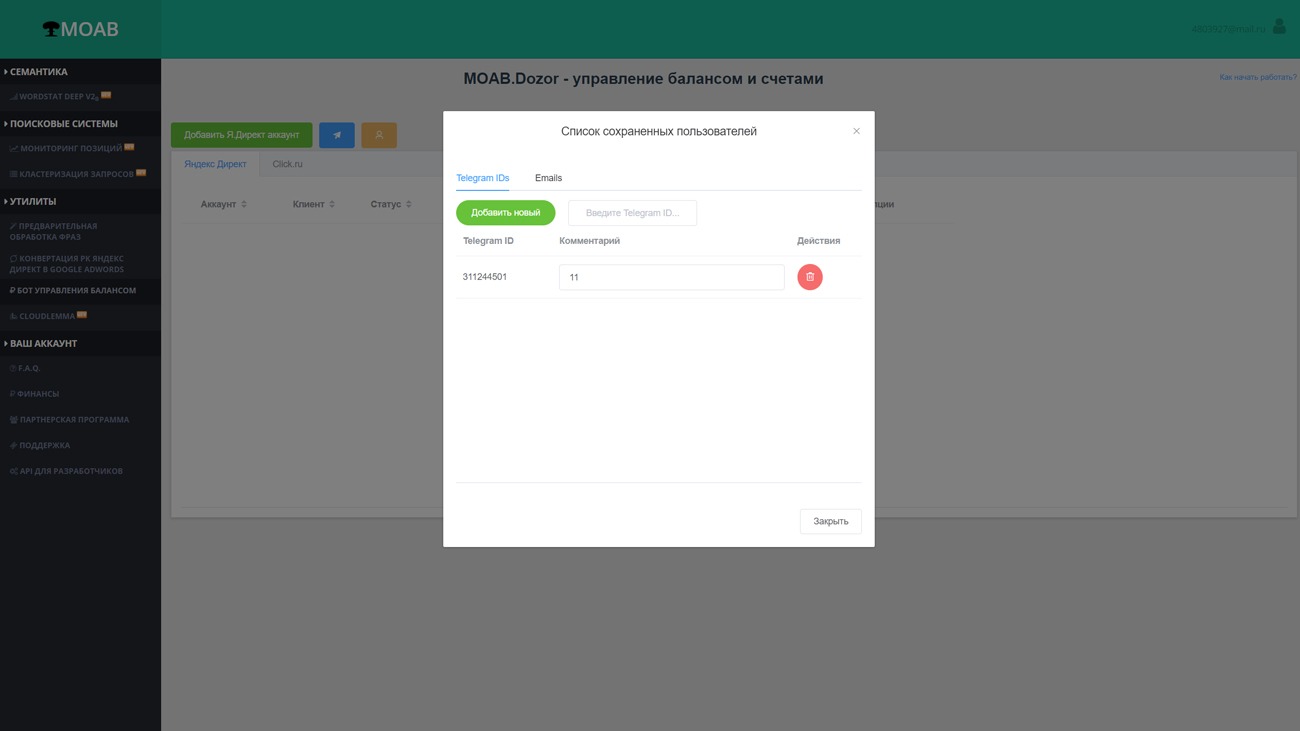Switch to the Emails tab

[548, 178]
